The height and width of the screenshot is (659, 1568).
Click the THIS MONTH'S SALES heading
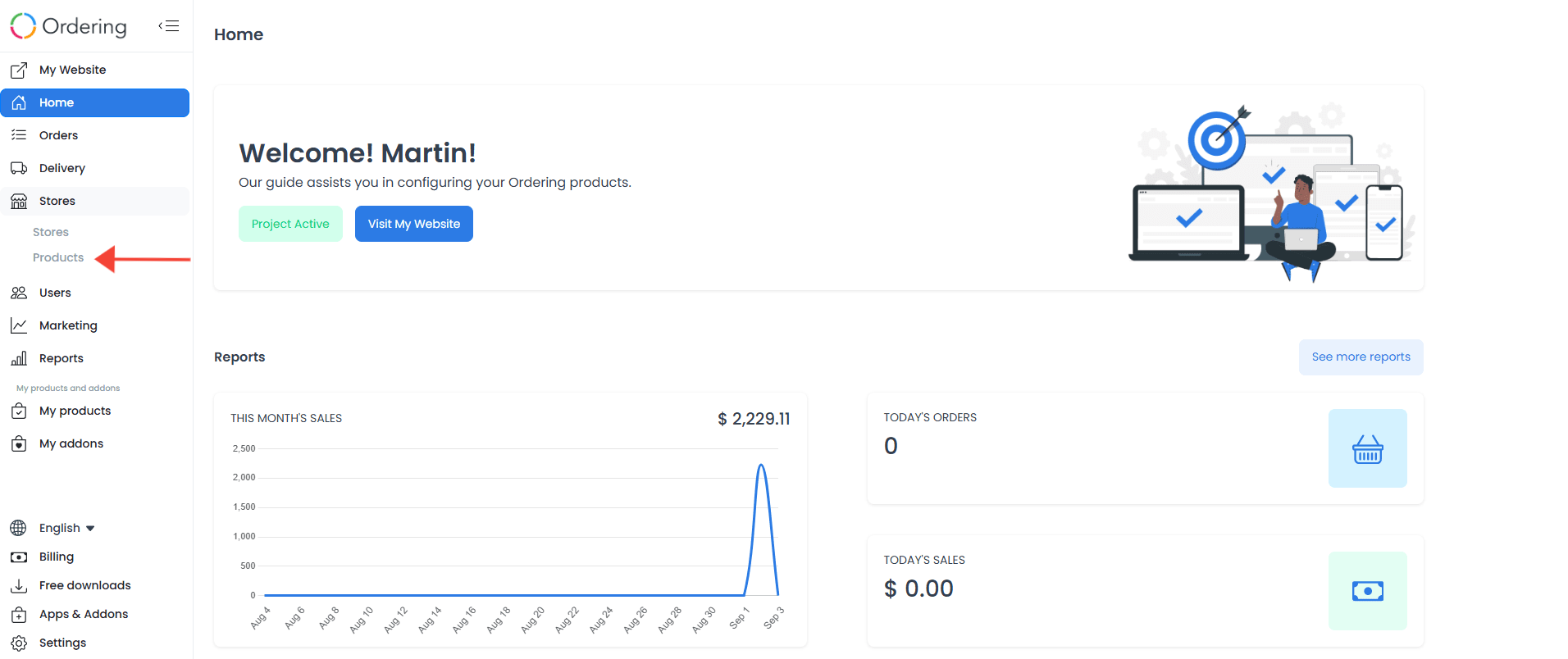pos(286,418)
